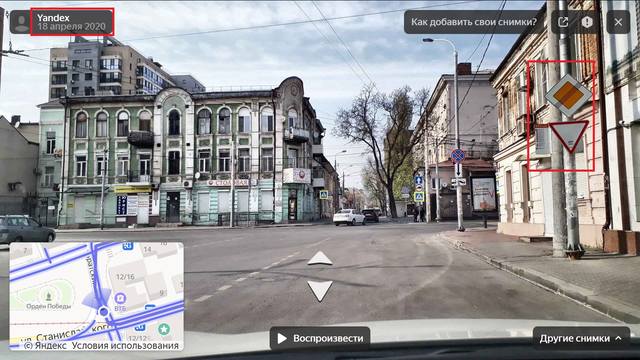Click the bus stop icon beside green star
Viewport: 640px width, 360px height.
140,327
